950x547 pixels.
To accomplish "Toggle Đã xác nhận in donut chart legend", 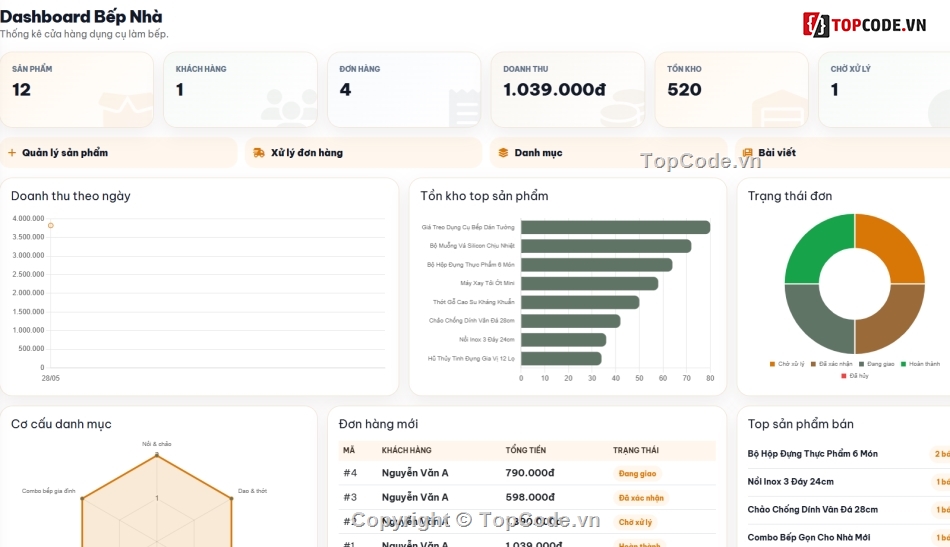I will (831, 364).
